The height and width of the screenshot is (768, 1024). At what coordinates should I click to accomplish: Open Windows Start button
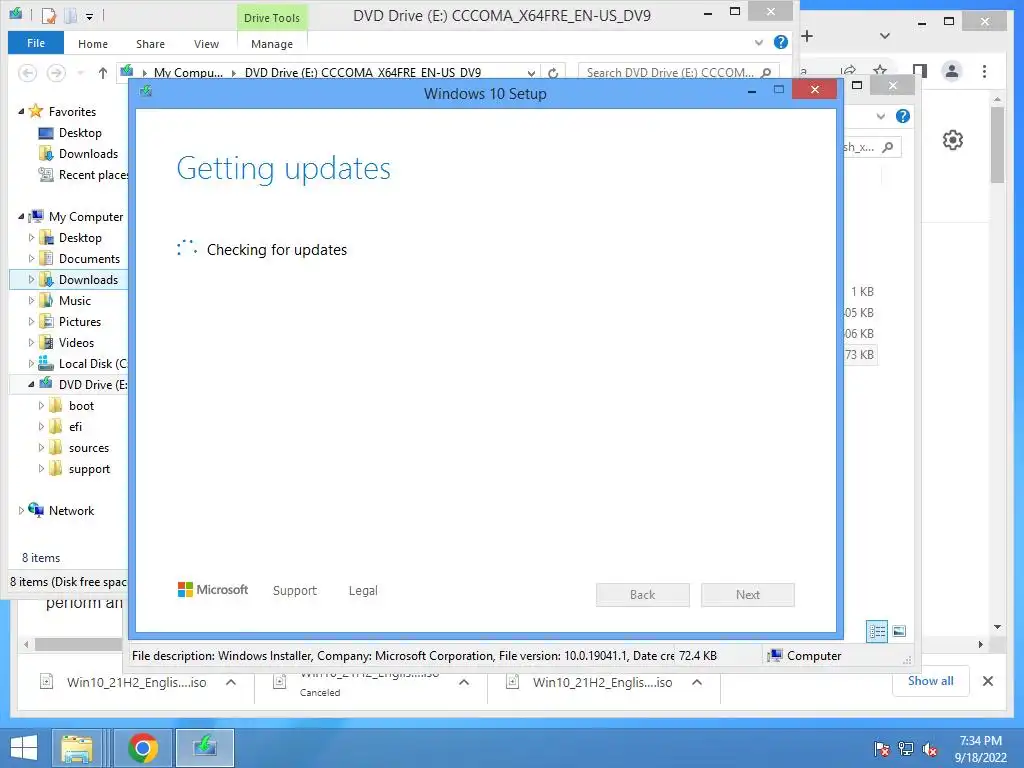(x=24, y=748)
